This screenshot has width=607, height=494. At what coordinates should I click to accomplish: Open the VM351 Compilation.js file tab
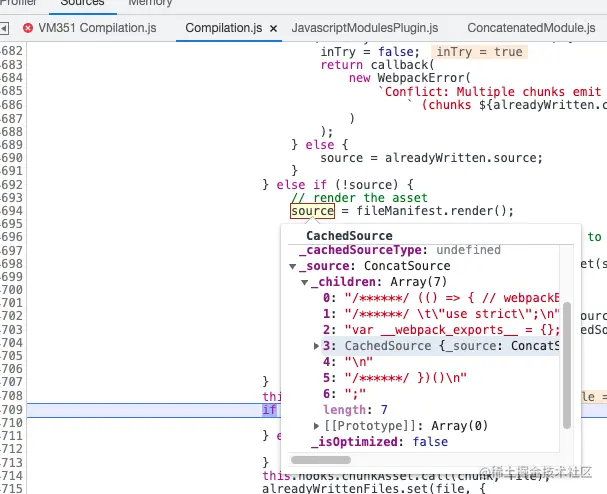pos(97,28)
